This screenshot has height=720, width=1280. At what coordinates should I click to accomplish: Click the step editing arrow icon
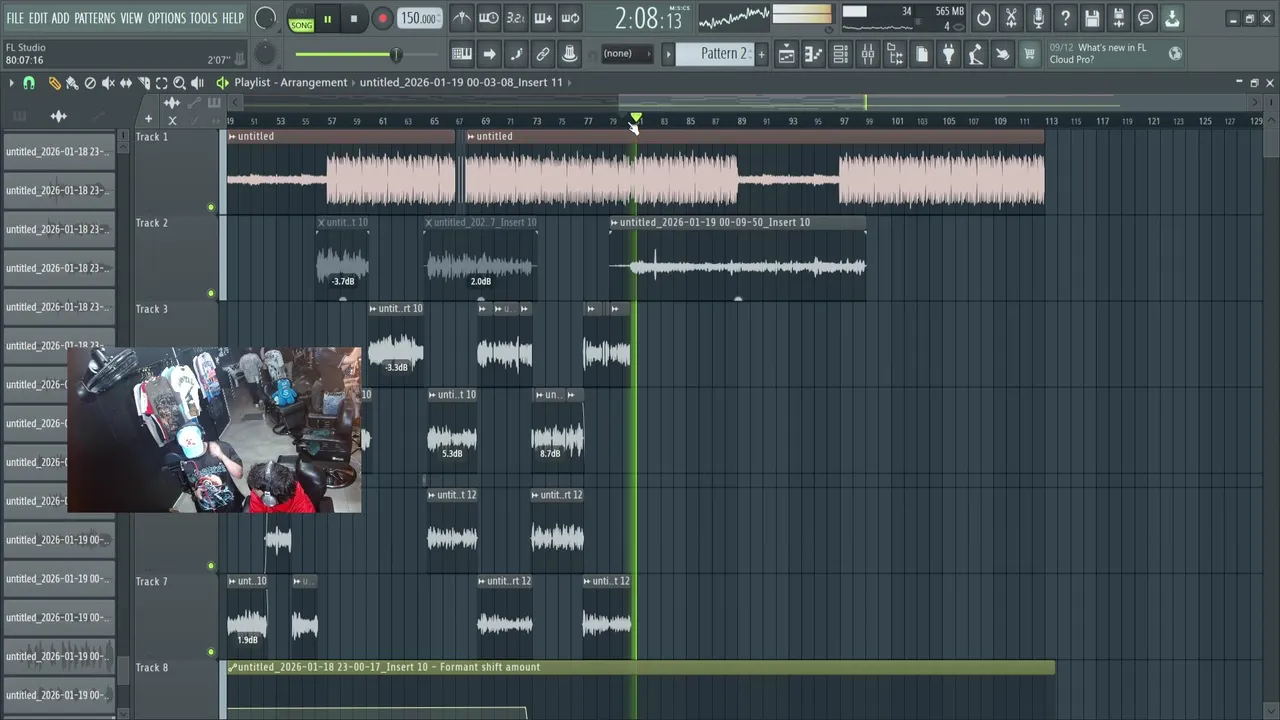[x=489, y=54]
